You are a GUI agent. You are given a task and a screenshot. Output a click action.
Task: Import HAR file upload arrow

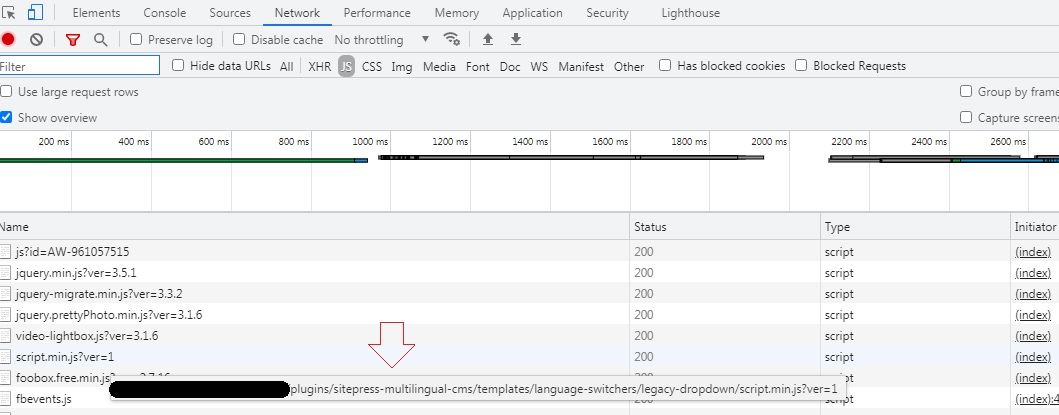(488, 39)
